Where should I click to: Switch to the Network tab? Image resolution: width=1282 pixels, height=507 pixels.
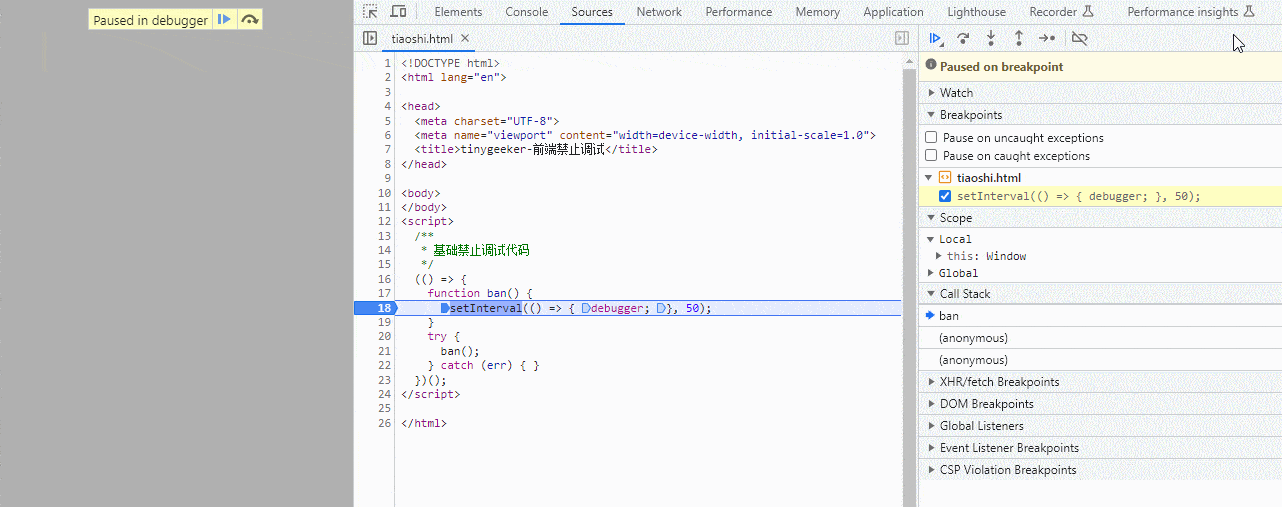tap(659, 12)
